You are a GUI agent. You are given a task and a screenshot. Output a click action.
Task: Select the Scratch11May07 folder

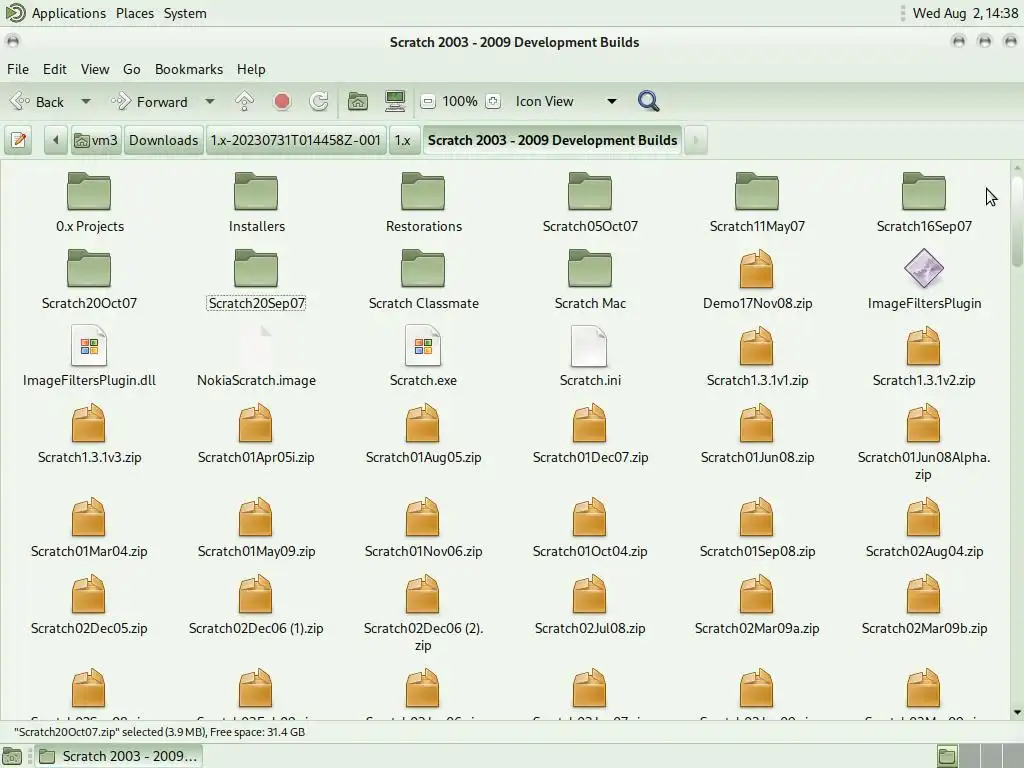(x=757, y=202)
